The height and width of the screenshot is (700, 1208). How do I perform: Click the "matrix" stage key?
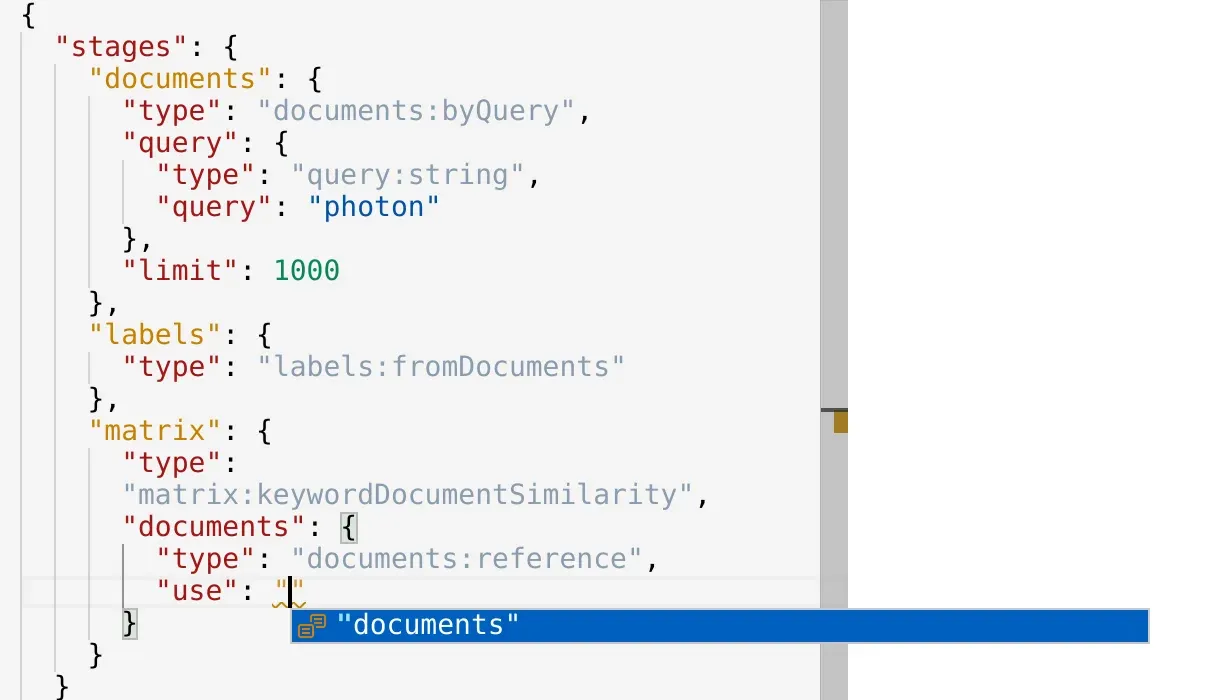(x=155, y=430)
